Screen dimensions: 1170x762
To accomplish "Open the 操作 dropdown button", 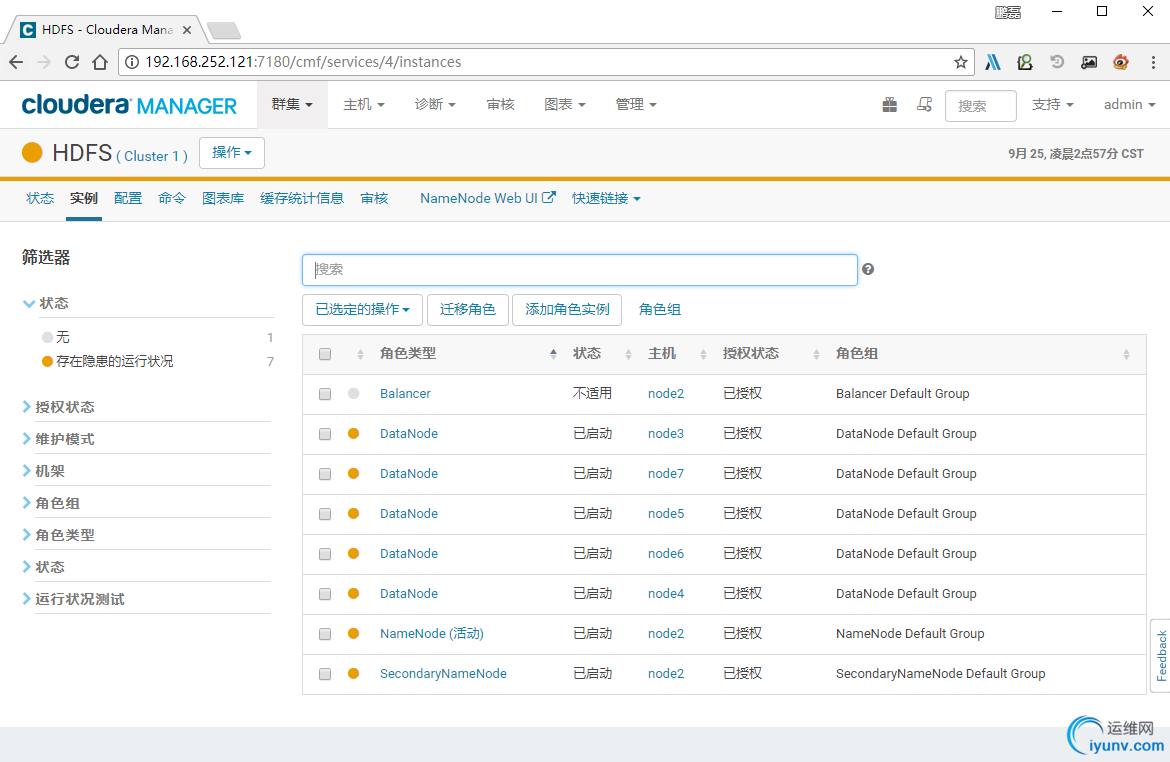I will 231,152.
